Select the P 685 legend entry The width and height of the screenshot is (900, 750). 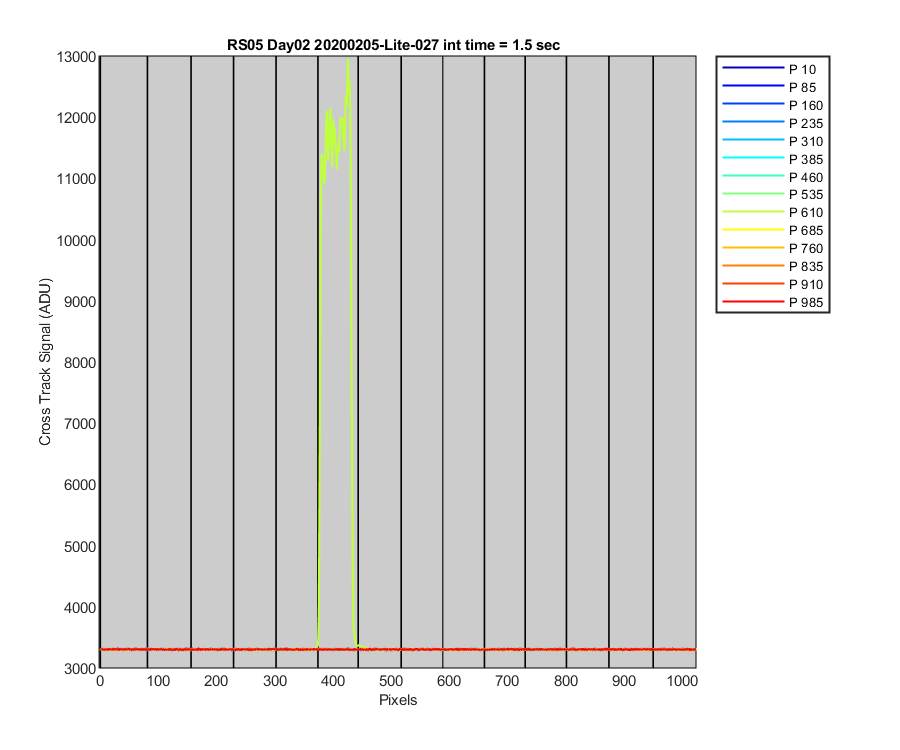click(x=773, y=231)
